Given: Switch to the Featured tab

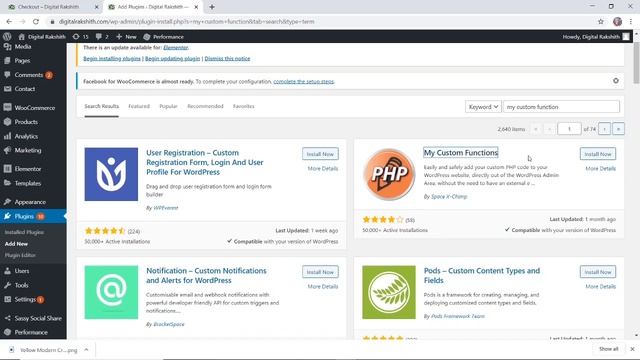Looking at the screenshot, I should click(139, 106).
